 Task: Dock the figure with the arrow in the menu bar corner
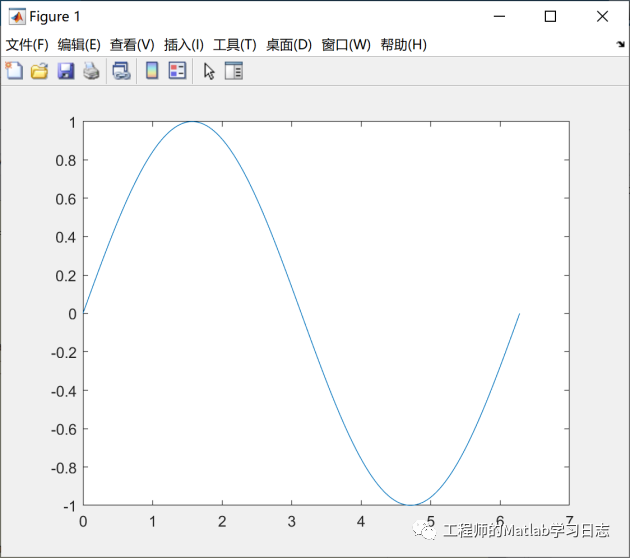pos(621,44)
